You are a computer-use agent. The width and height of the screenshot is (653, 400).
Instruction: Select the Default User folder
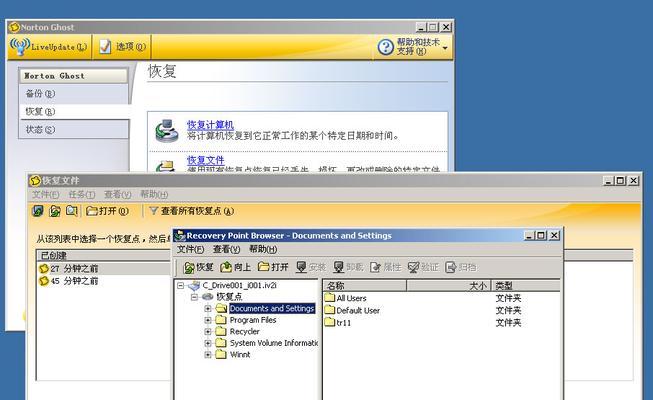tap(352, 310)
